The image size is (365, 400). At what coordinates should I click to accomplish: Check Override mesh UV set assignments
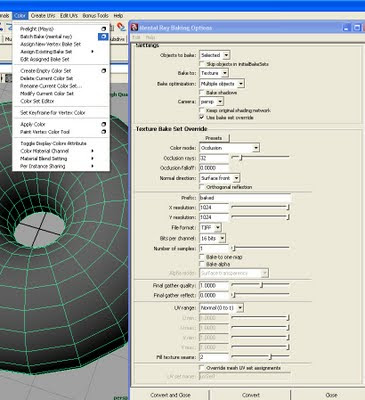[x=201, y=368]
